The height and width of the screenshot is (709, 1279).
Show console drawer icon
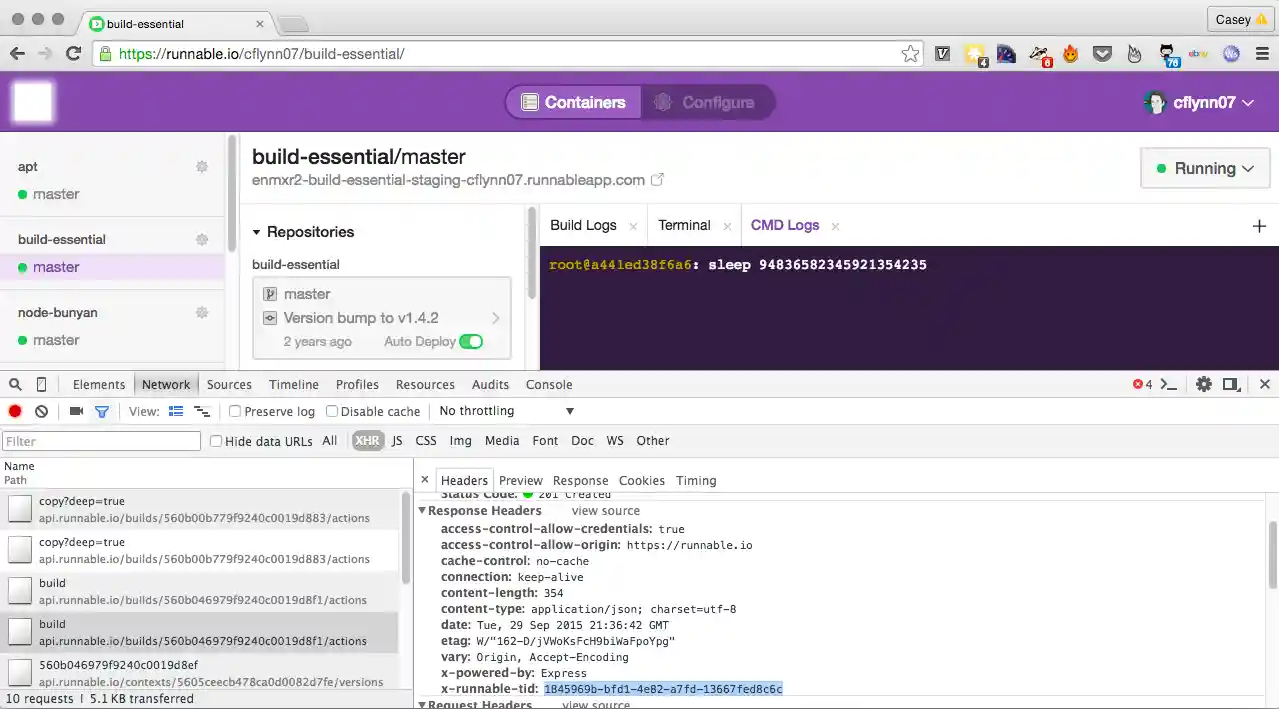coord(1168,384)
